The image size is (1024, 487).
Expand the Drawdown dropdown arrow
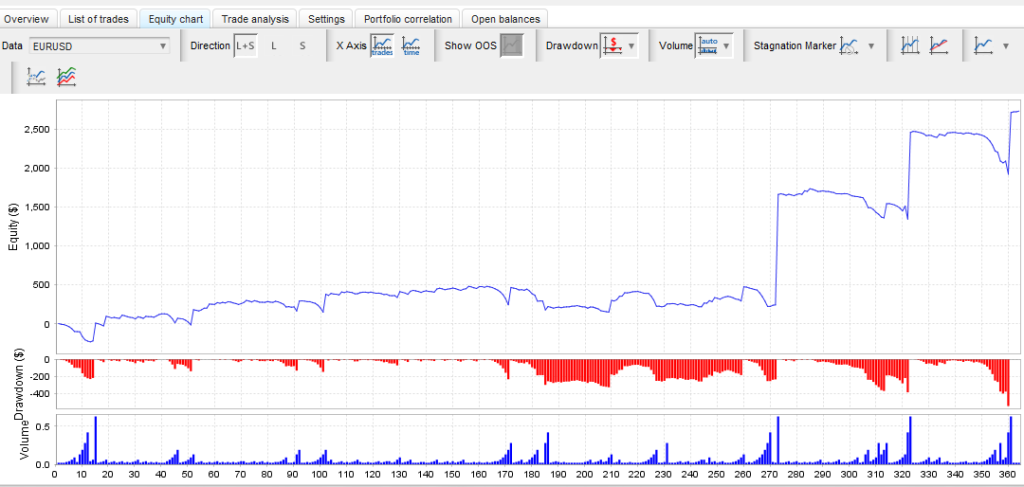[631, 45]
